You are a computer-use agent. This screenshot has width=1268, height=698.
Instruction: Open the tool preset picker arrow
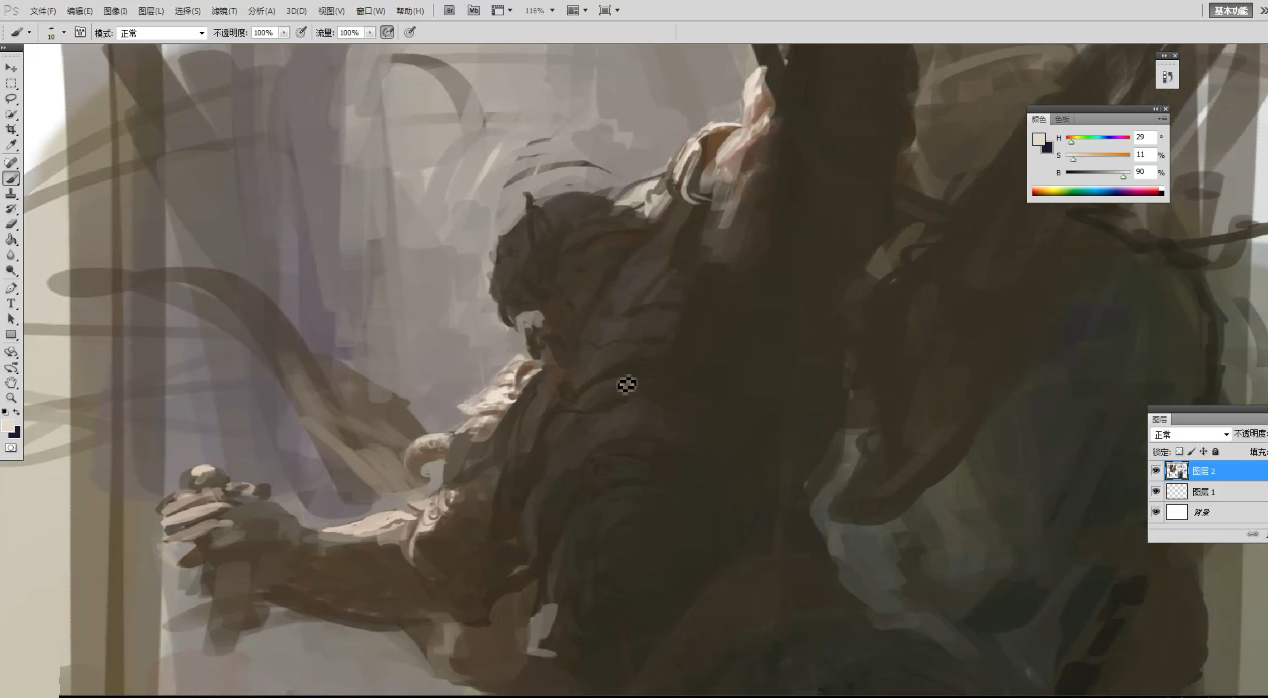(x=29, y=32)
